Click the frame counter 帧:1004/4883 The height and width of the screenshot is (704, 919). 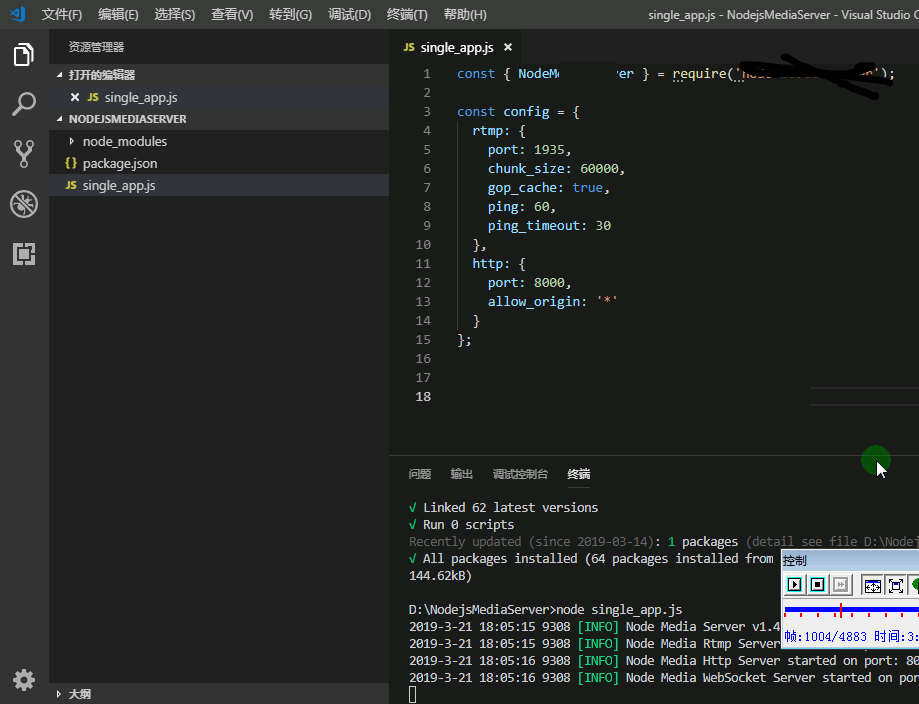pos(825,637)
